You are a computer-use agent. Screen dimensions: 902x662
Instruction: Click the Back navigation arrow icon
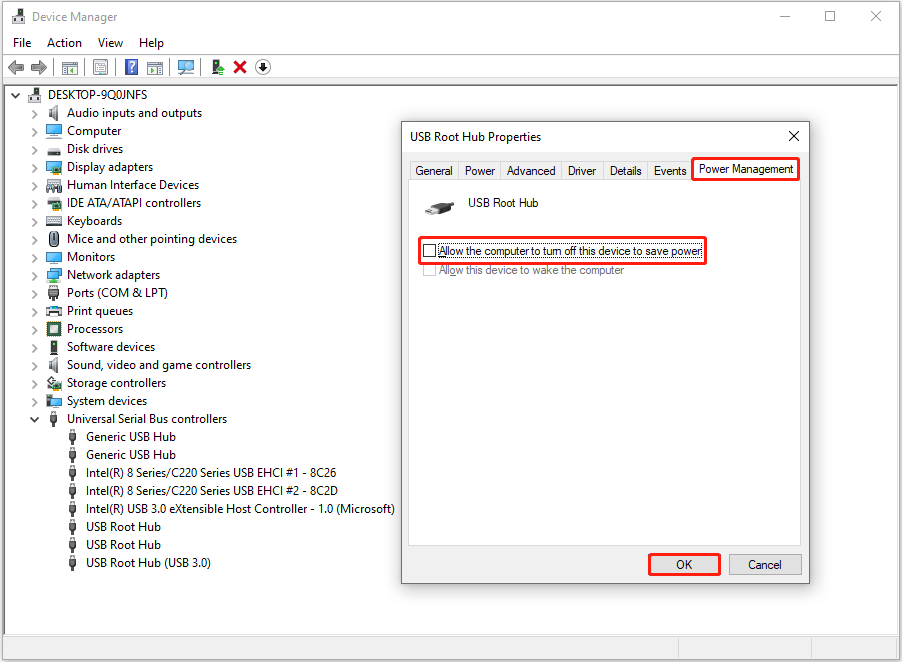(16, 67)
